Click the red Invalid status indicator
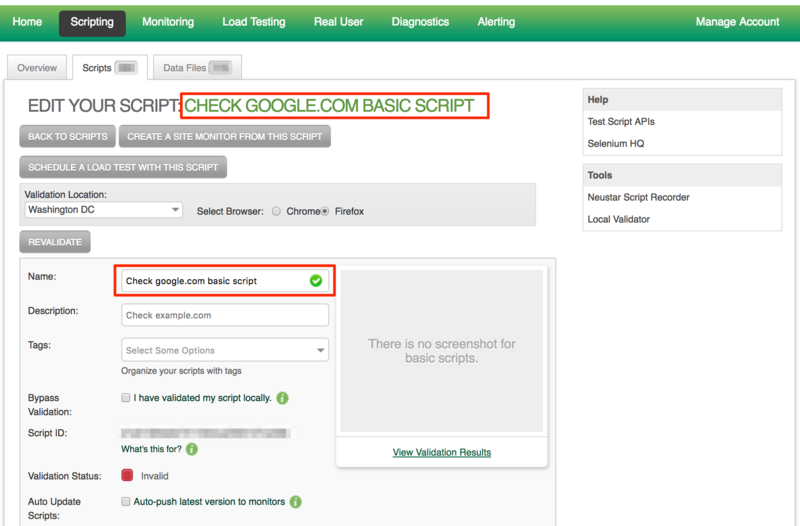This screenshot has height=526, width=800. [127, 475]
